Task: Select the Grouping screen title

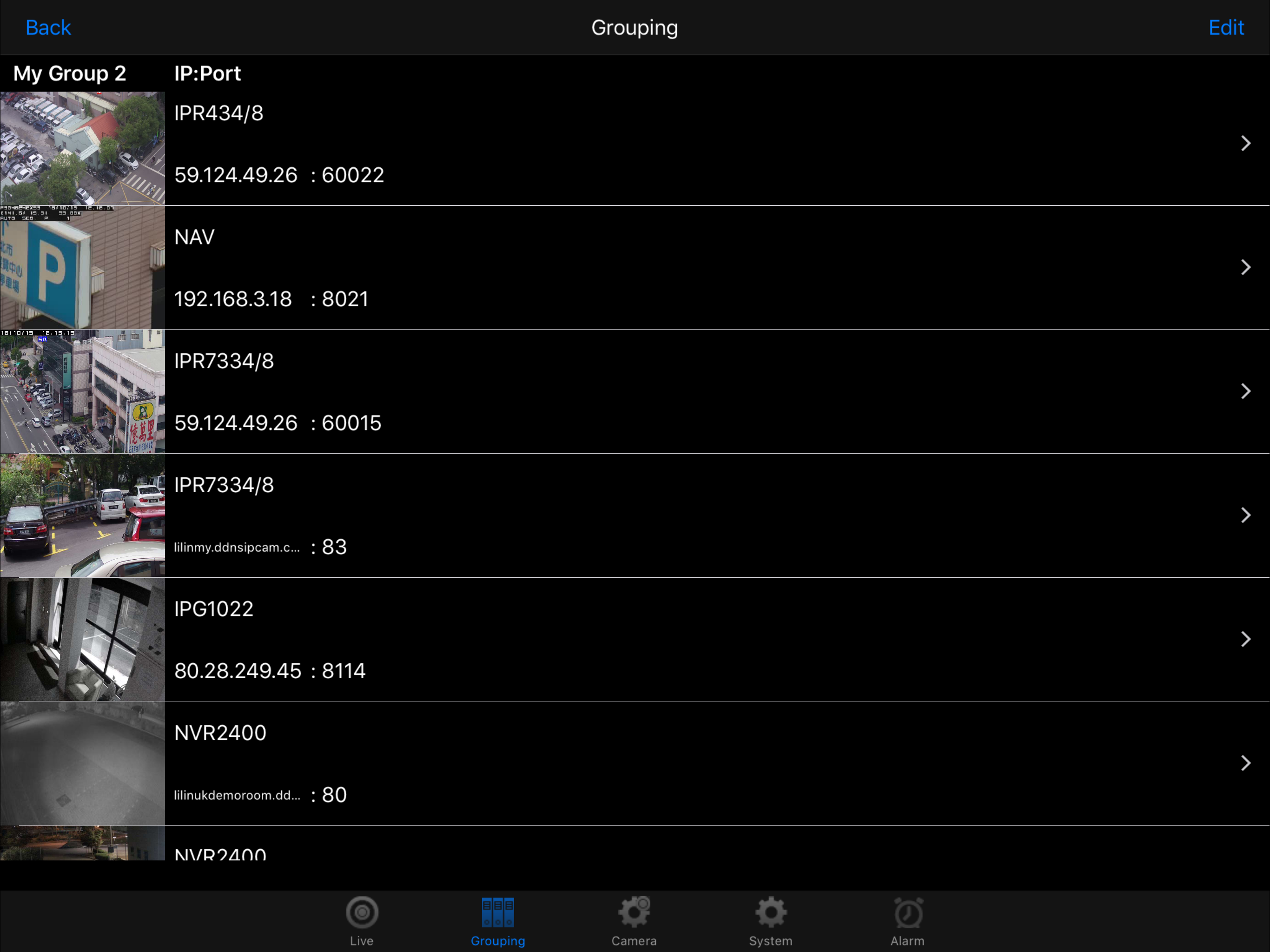Action: point(635,28)
